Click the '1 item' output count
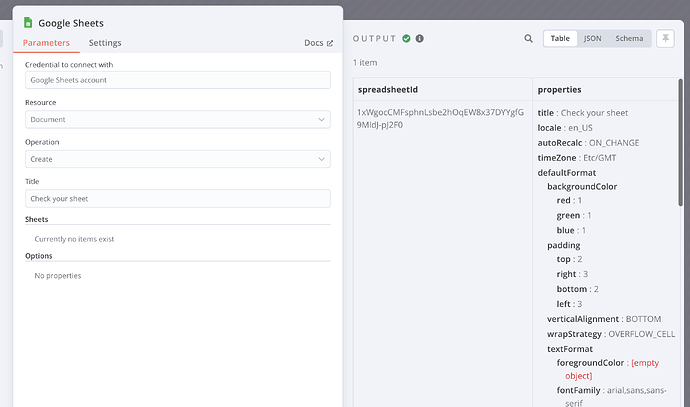 [x=365, y=62]
